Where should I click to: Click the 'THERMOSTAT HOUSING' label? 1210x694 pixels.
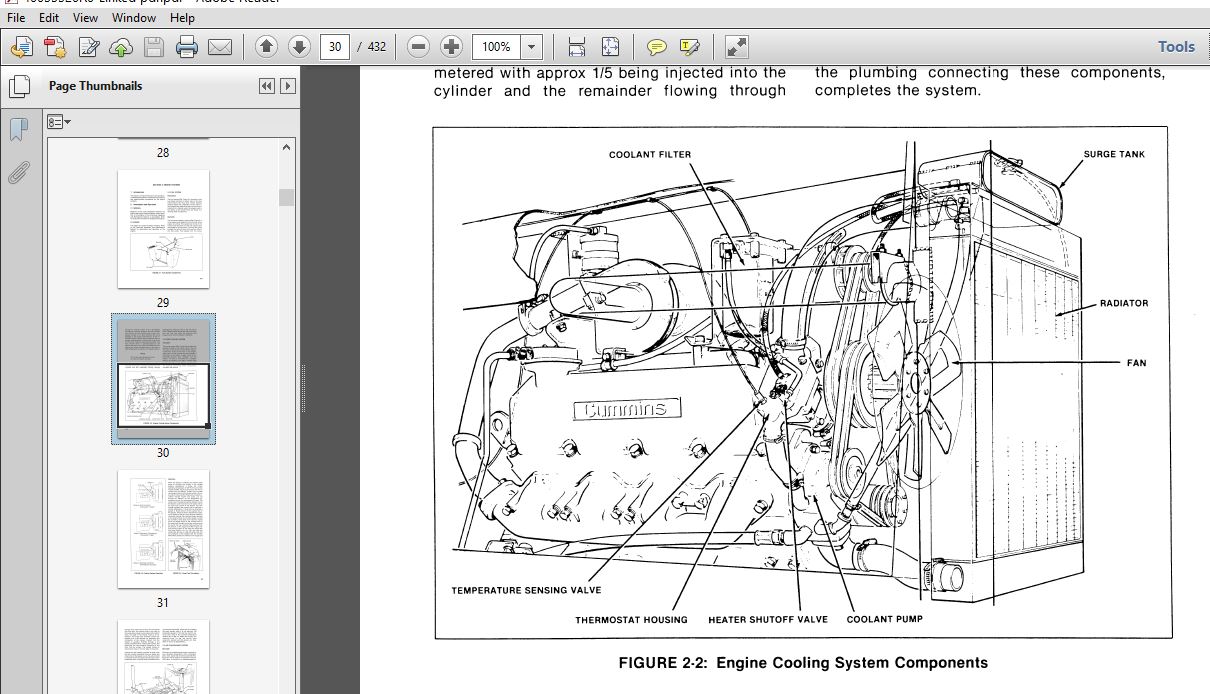click(x=631, y=620)
